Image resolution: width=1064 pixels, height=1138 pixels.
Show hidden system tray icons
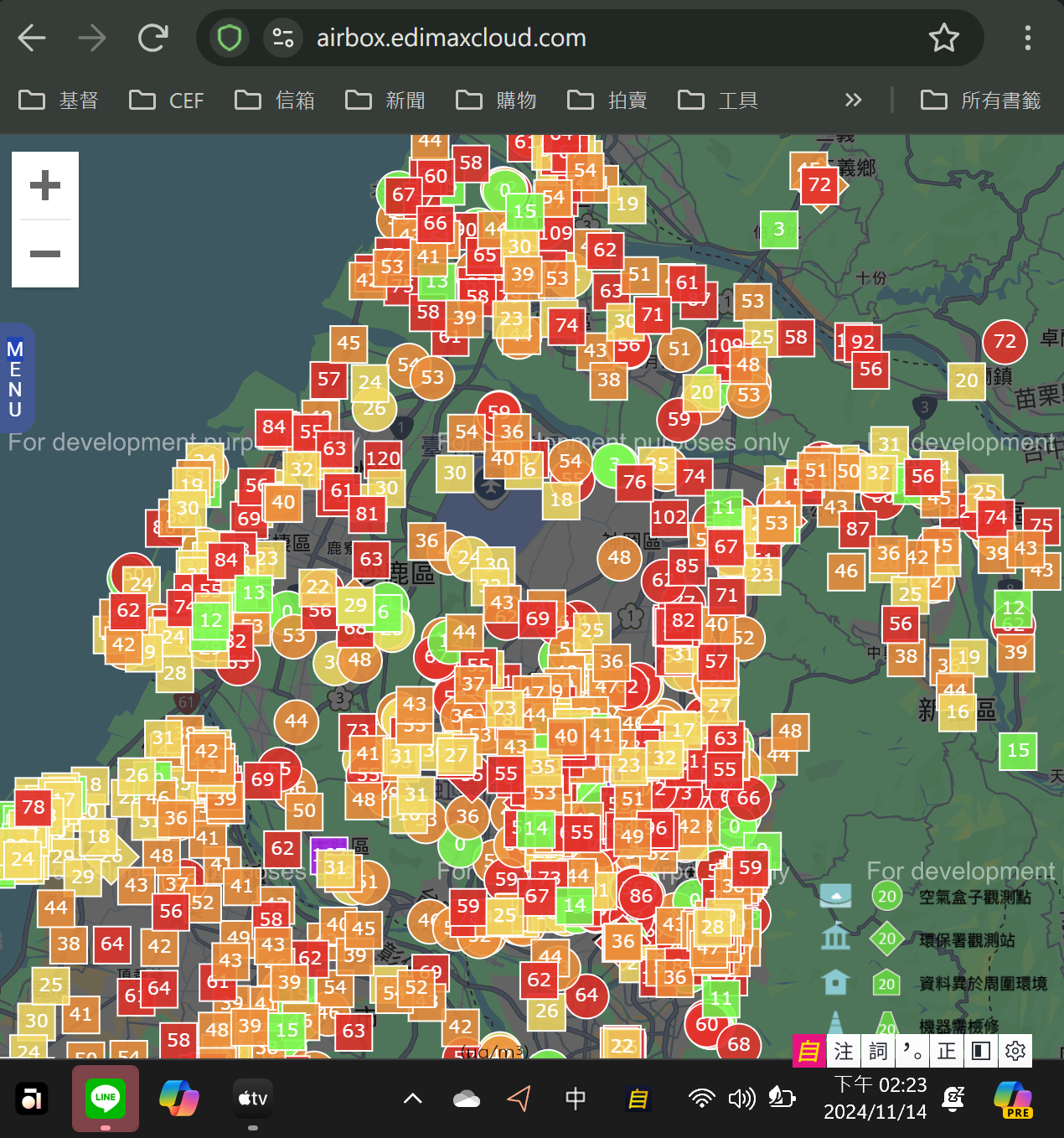tap(413, 1099)
